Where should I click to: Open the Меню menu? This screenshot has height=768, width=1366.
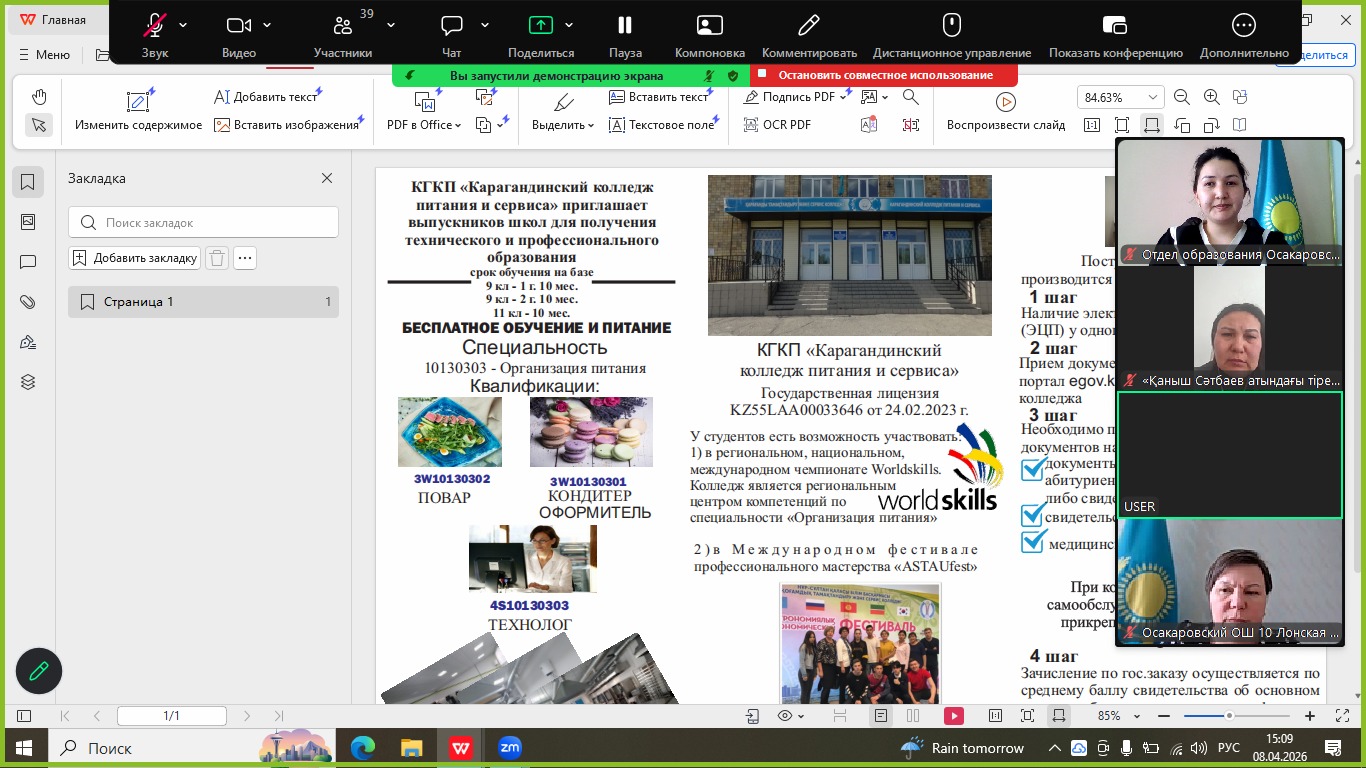[x=44, y=55]
